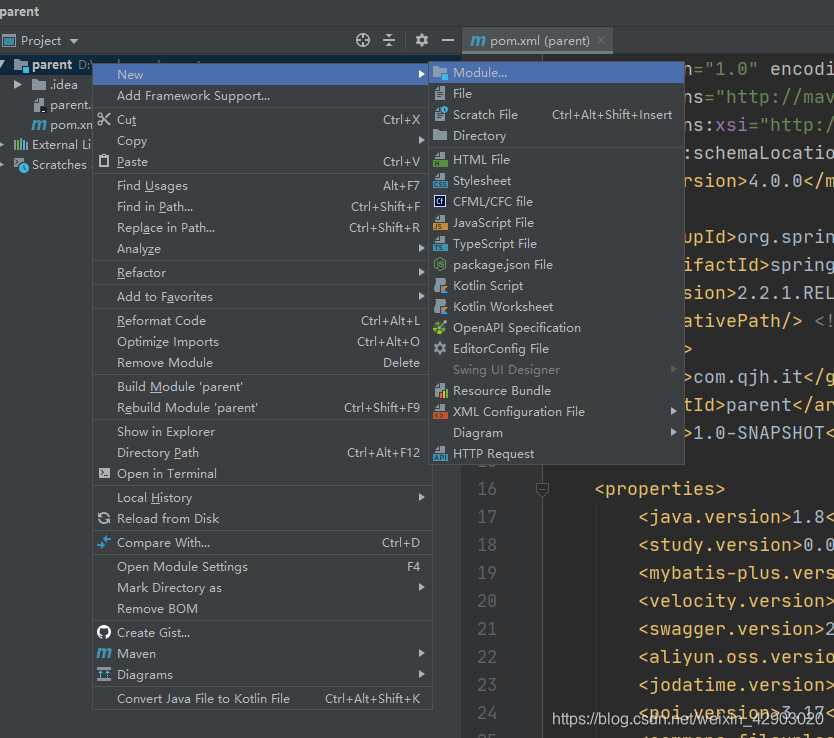The width and height of the screenshot is (834, 738).
Task: Click the Kotlin Script file icon
Action: 440,286
